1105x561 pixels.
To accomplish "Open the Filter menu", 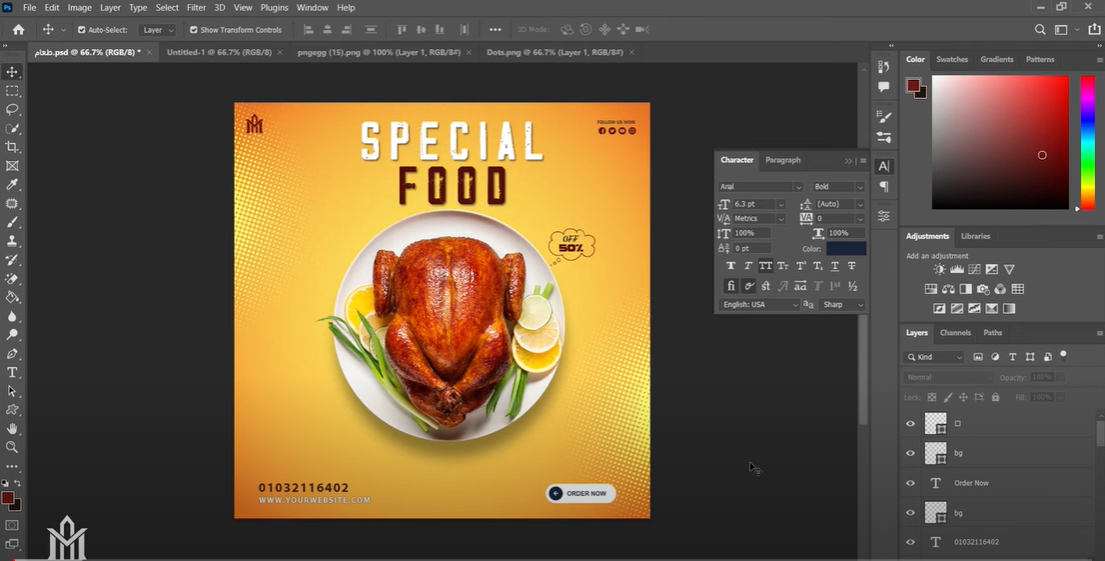I will coord(196,8).
